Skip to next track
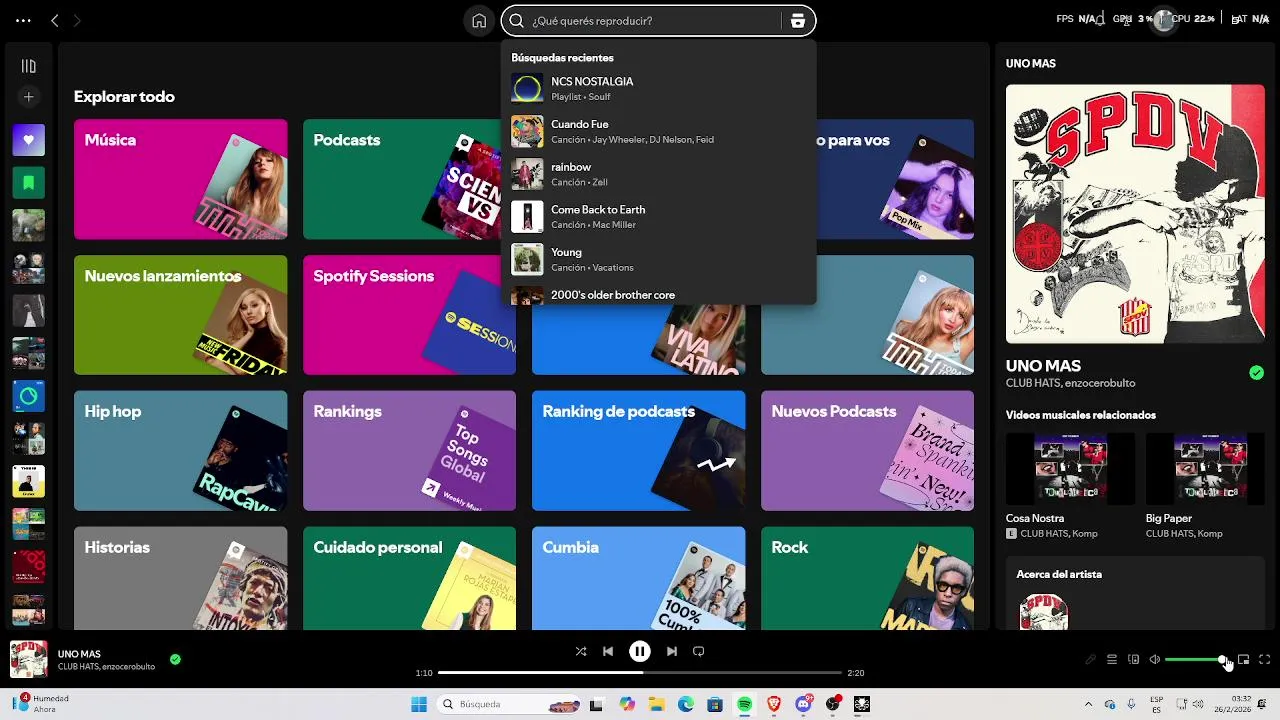 (x=672, y=651)
